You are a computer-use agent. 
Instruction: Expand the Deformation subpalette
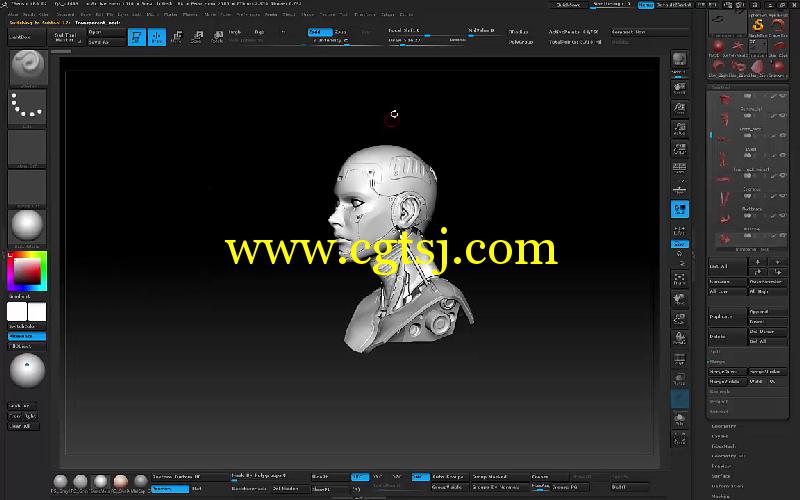(x=728, y=486)
